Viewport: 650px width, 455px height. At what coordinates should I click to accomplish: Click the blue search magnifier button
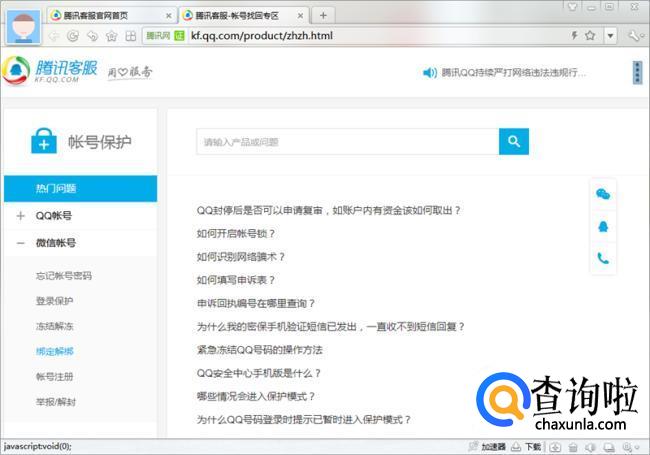pyautogui.click(x=514, y=142)
